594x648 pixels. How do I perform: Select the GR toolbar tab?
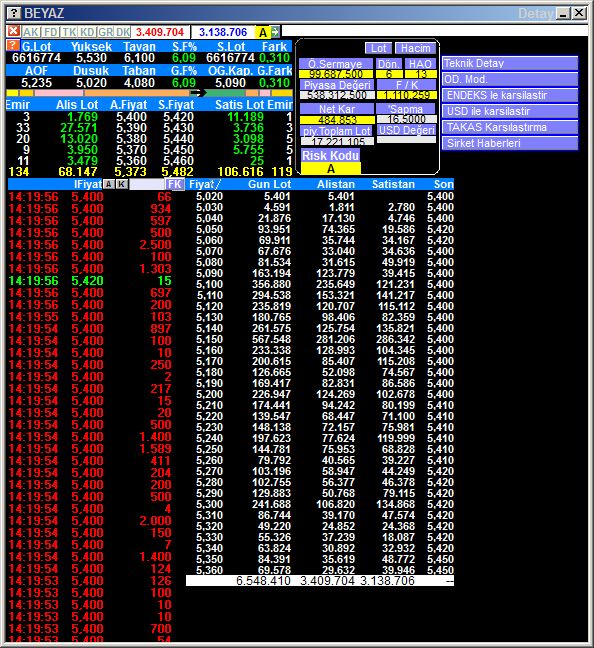tap(105, 32)
